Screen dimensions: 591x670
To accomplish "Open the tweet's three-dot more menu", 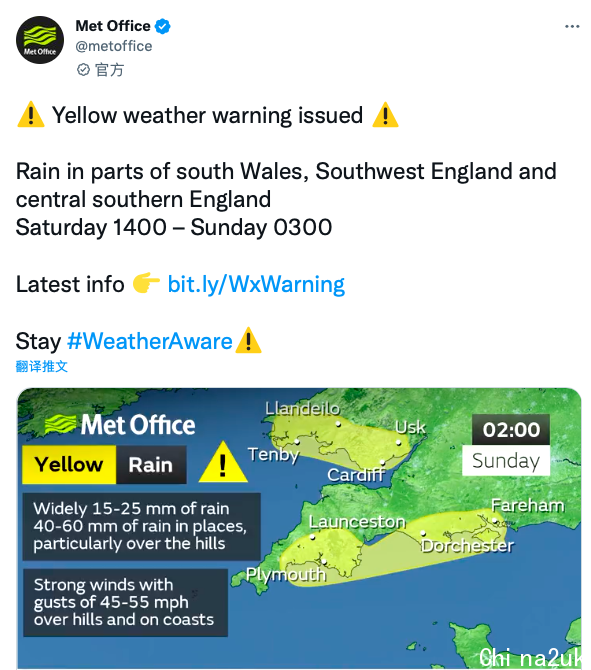I will pyautogui.click(x=572, y=26).
